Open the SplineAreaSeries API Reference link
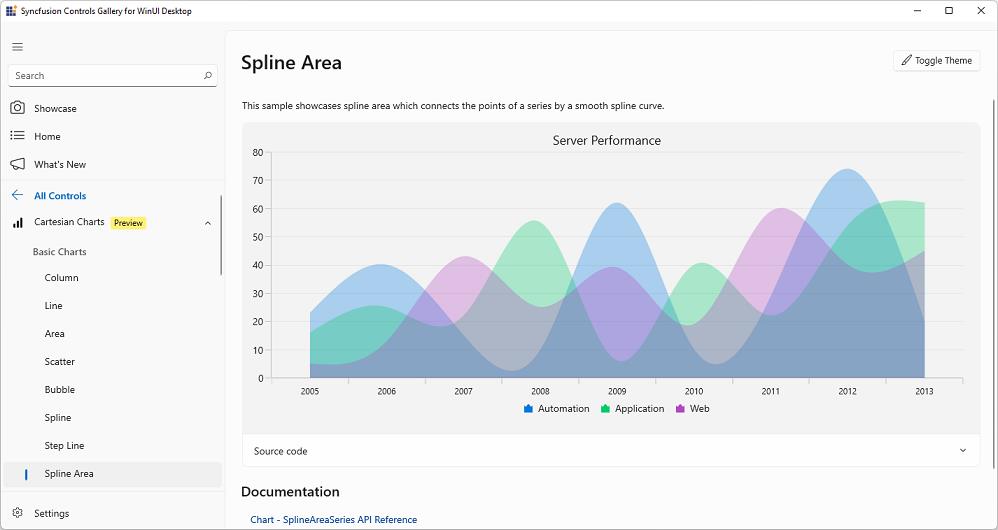998x530 pixels. pyautogui.click(x=333, y=519)
